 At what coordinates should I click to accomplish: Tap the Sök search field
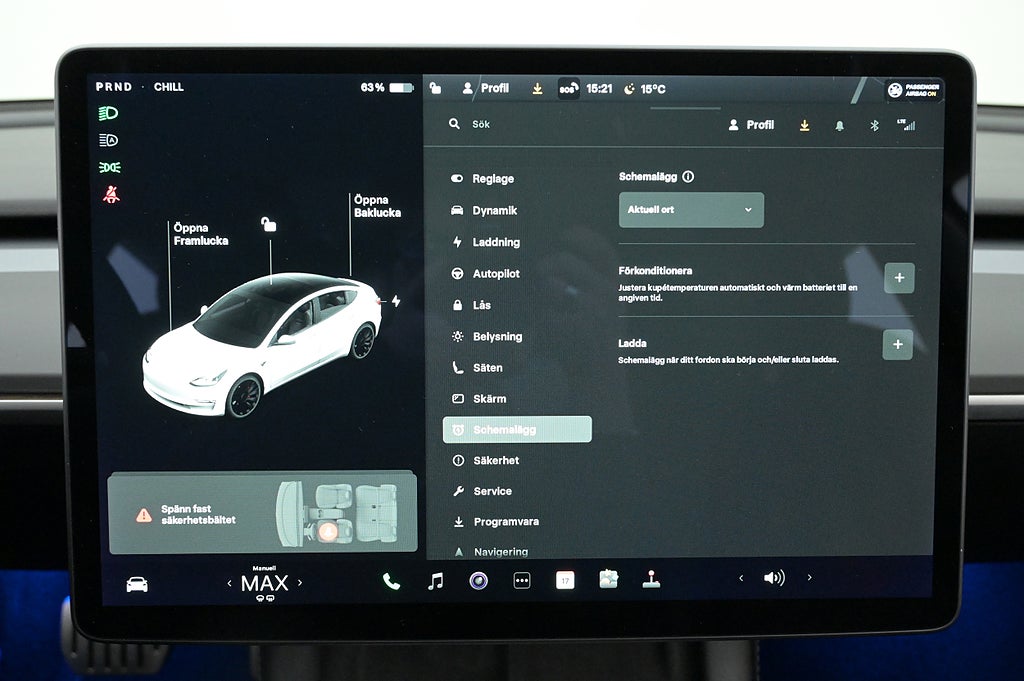(x=520, y=125)
